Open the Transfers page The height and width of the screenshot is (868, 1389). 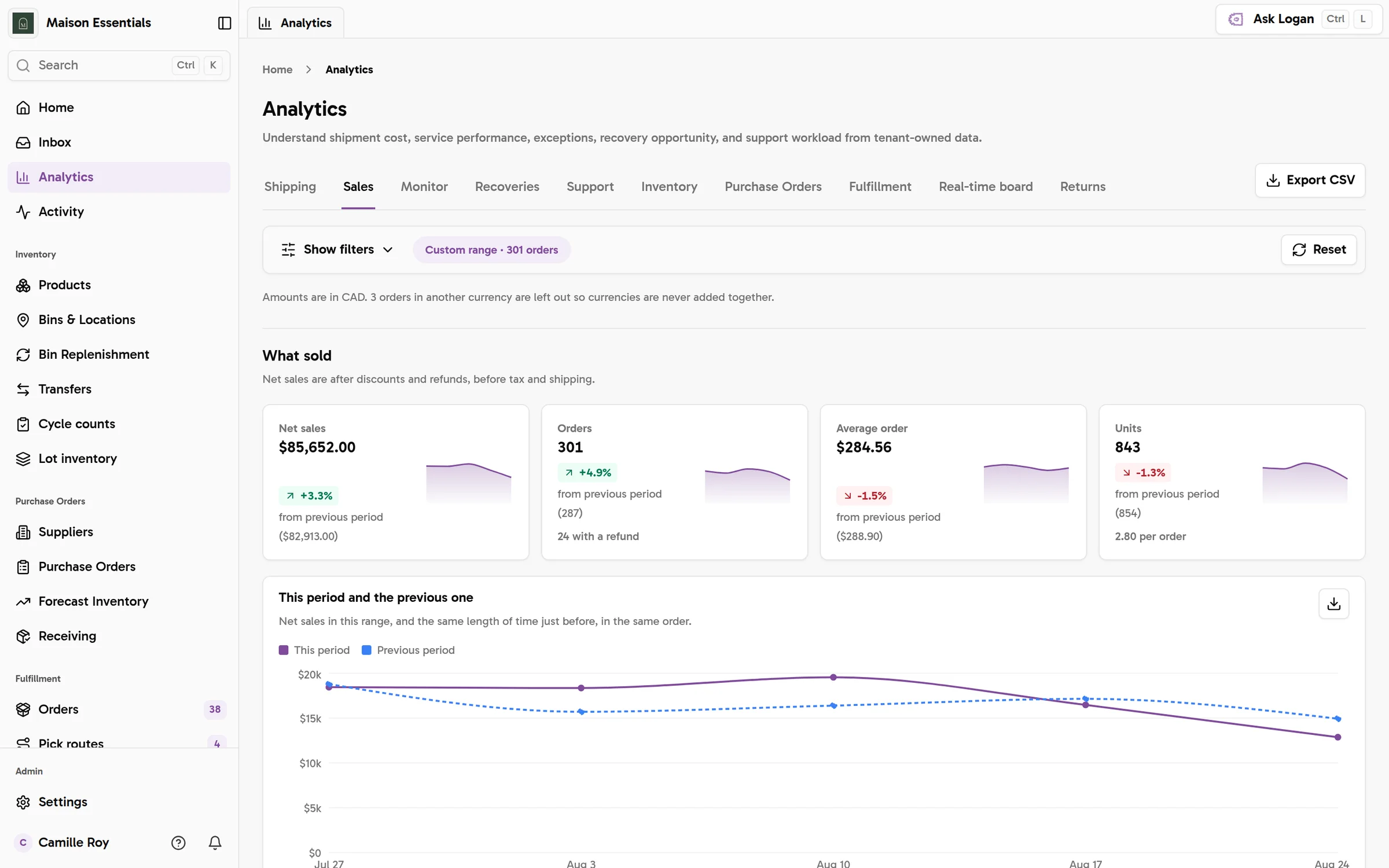point(119,389)
